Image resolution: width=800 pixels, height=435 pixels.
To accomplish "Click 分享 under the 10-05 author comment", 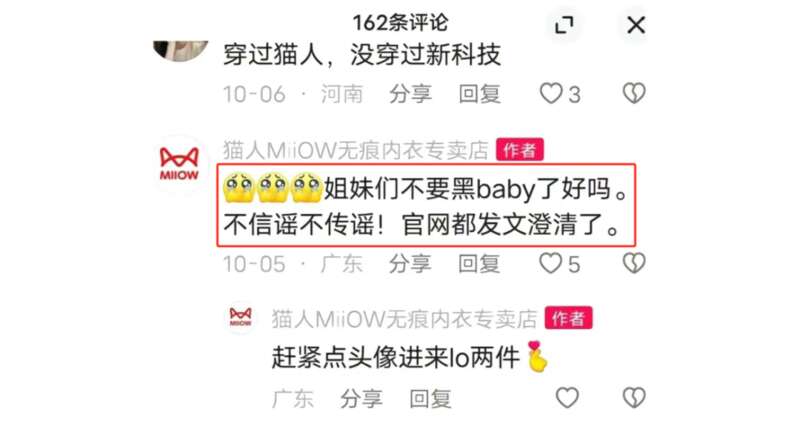I will click(x=410, y=264).
